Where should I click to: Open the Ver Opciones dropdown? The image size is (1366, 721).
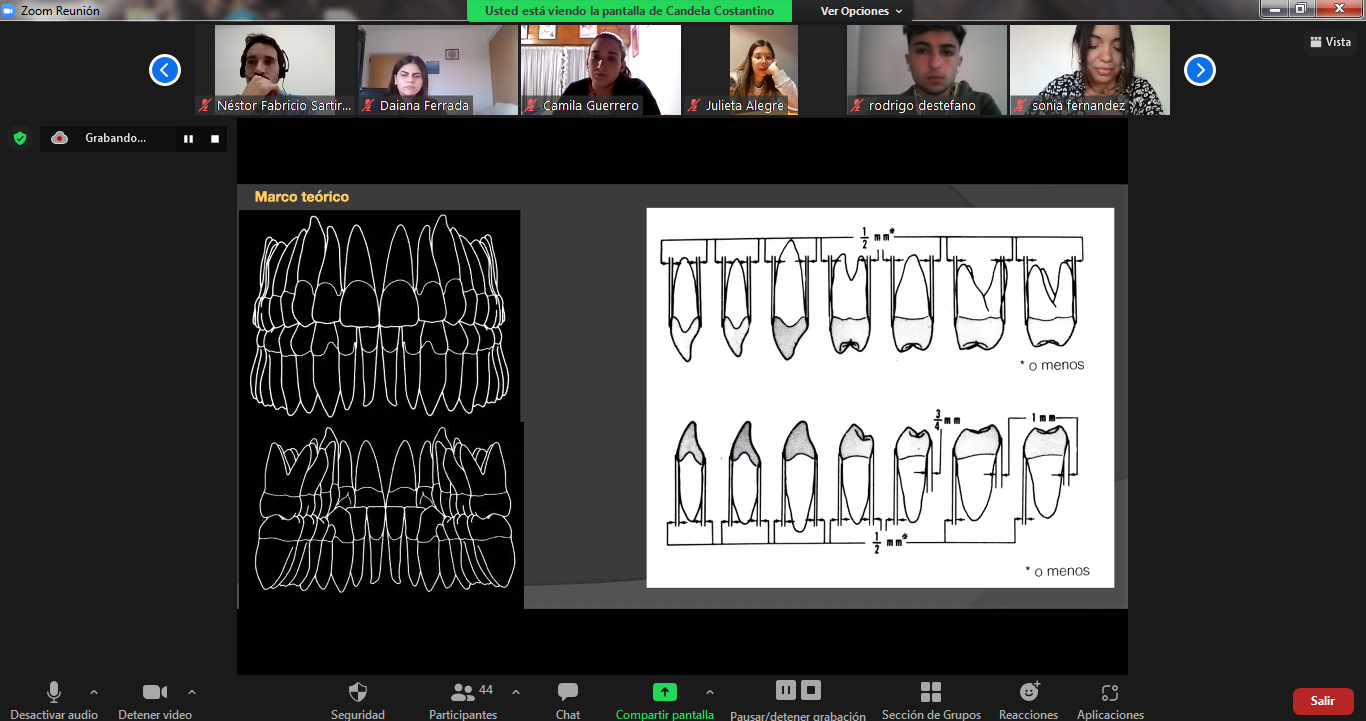(860, 11)
